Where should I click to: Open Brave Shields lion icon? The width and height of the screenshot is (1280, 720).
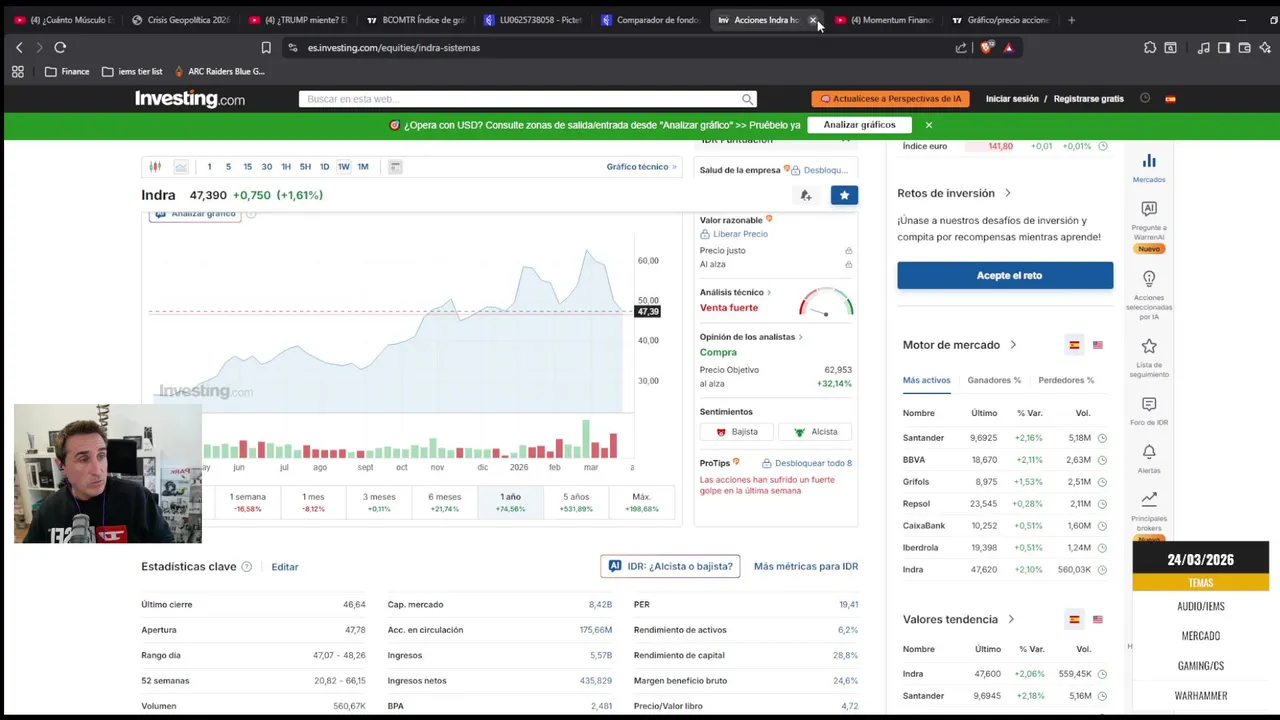987,47
